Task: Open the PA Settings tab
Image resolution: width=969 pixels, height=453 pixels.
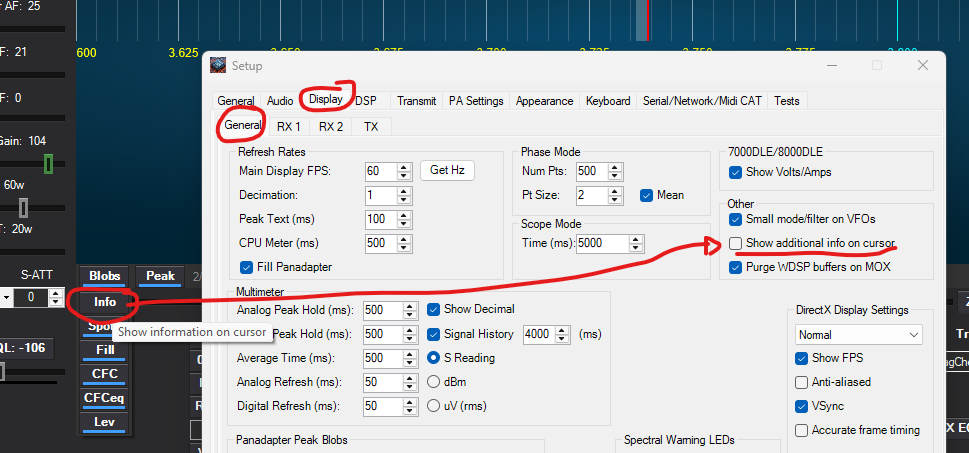Action: [x=476, y=101]
